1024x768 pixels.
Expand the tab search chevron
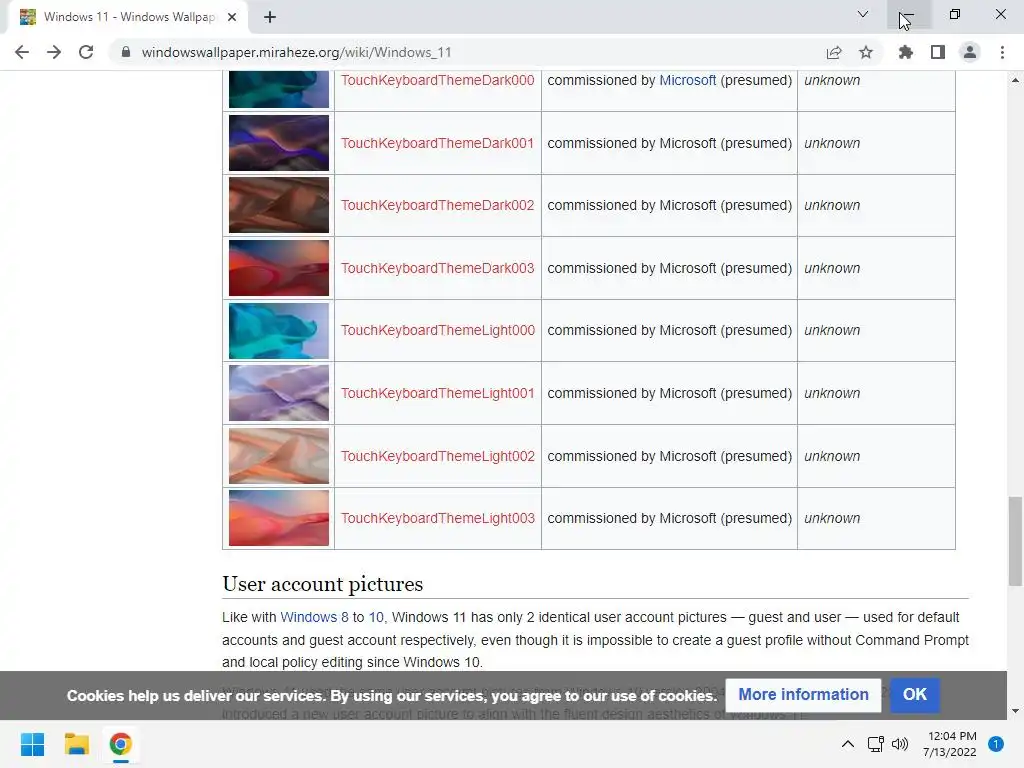(x=863, y=14)
